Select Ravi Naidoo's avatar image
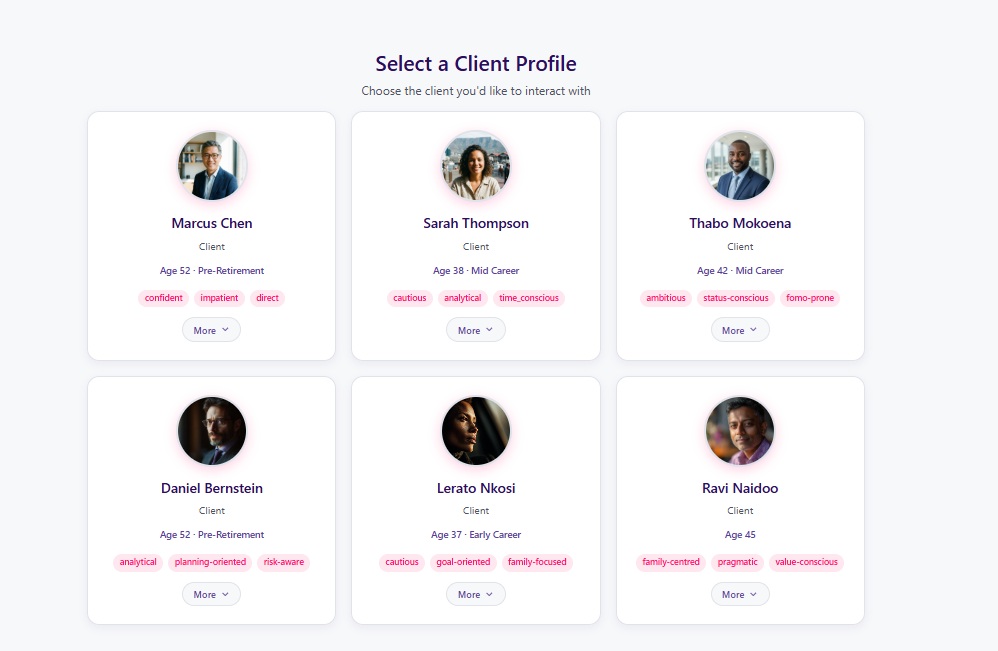This screenshot has width=998, height=651. (x=740, y=430)
